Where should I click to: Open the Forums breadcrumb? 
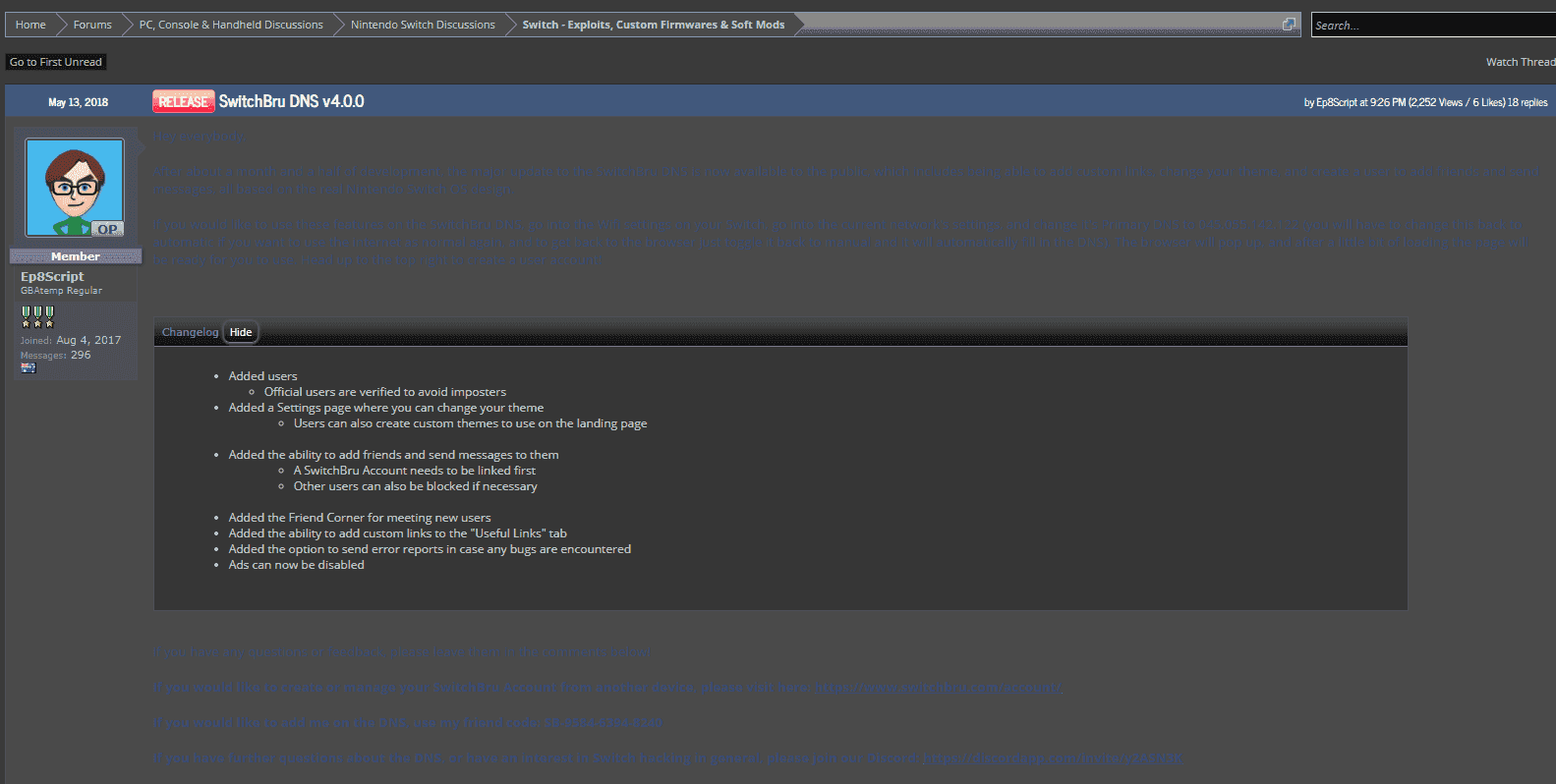point(92,25)
